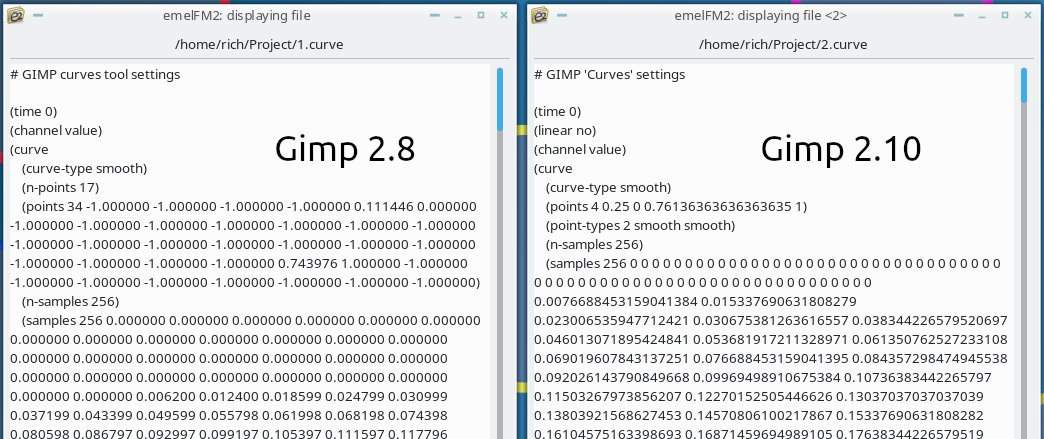Click '(channel value)' in the right window
Image resolution: width=1044 pixels, height=439 pixels.
[x=580, y=149]
